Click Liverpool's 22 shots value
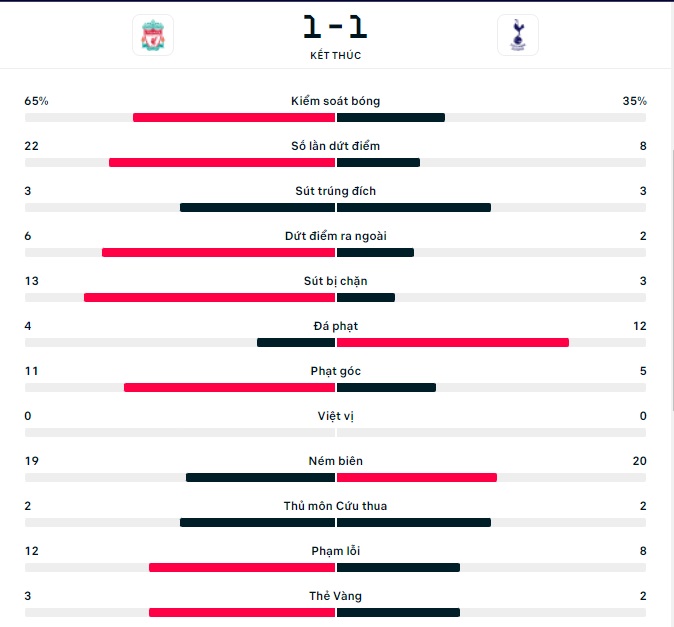674x627 pixels. coord(31,146)
